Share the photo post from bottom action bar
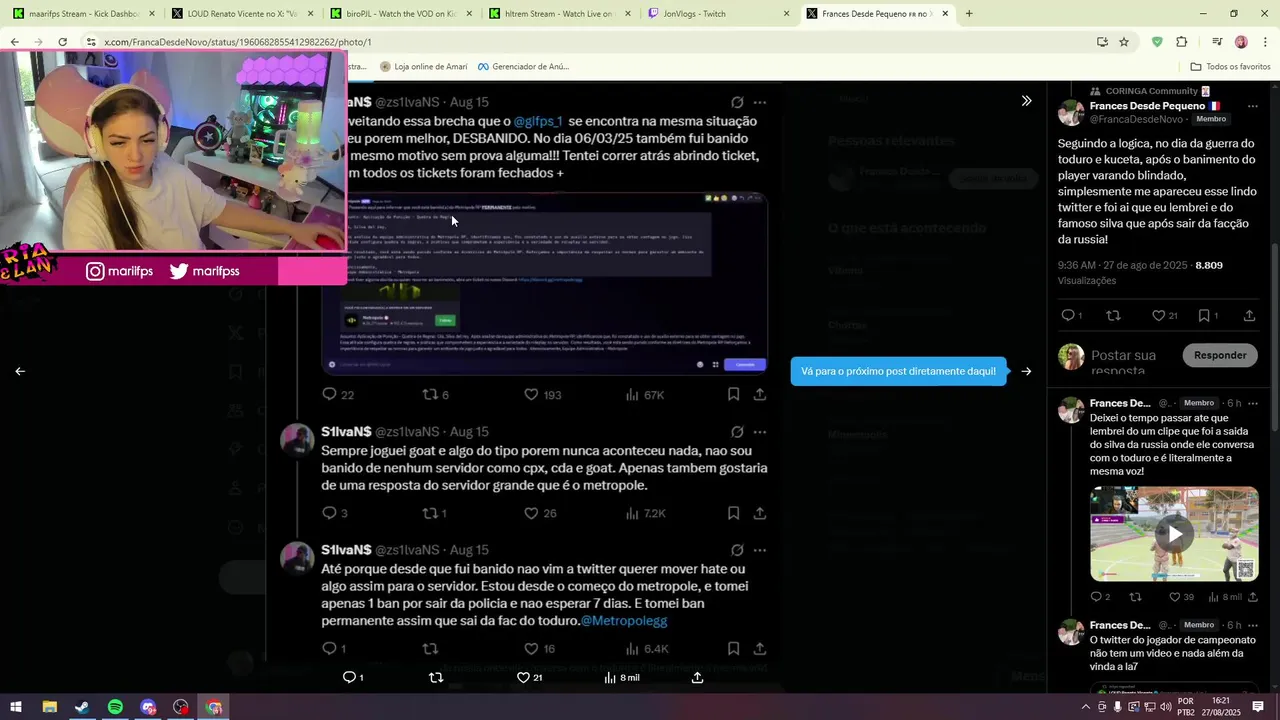 [x=697, y=677]
